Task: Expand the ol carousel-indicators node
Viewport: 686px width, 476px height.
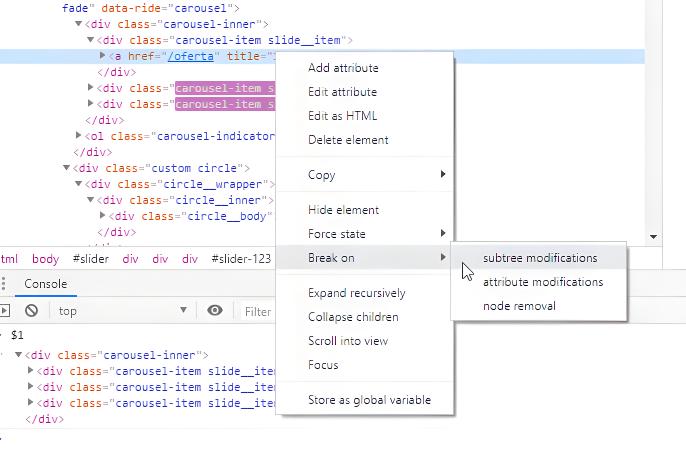Action: point(79,136)
